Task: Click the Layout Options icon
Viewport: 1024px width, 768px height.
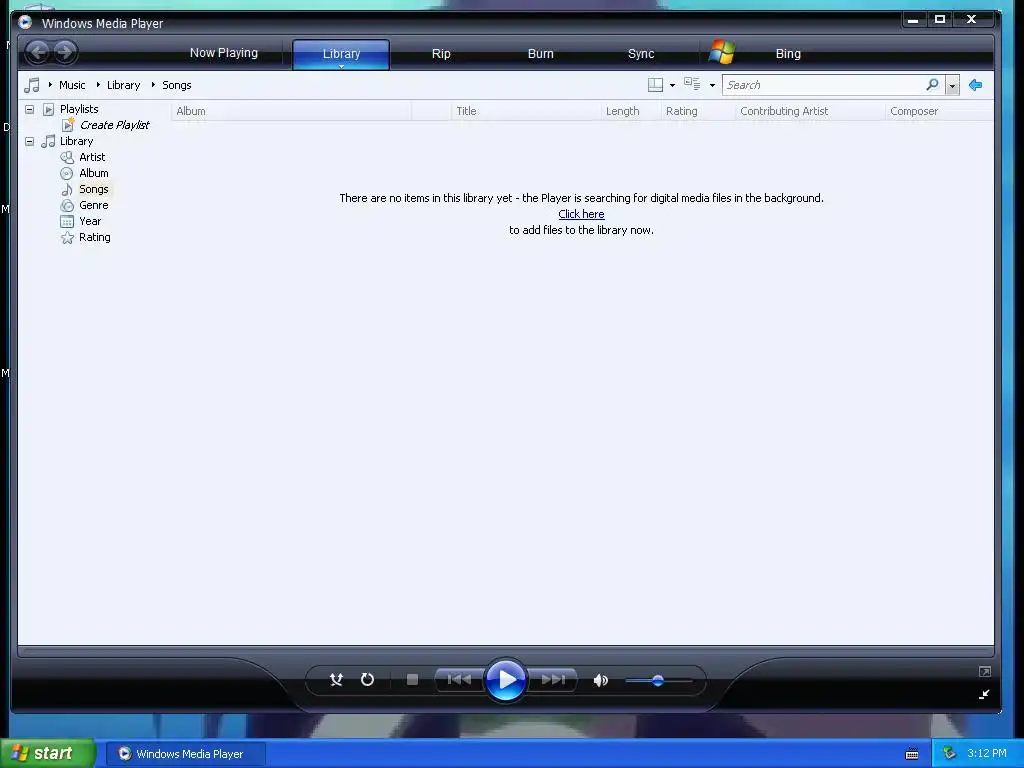Action: pos(655,85)
